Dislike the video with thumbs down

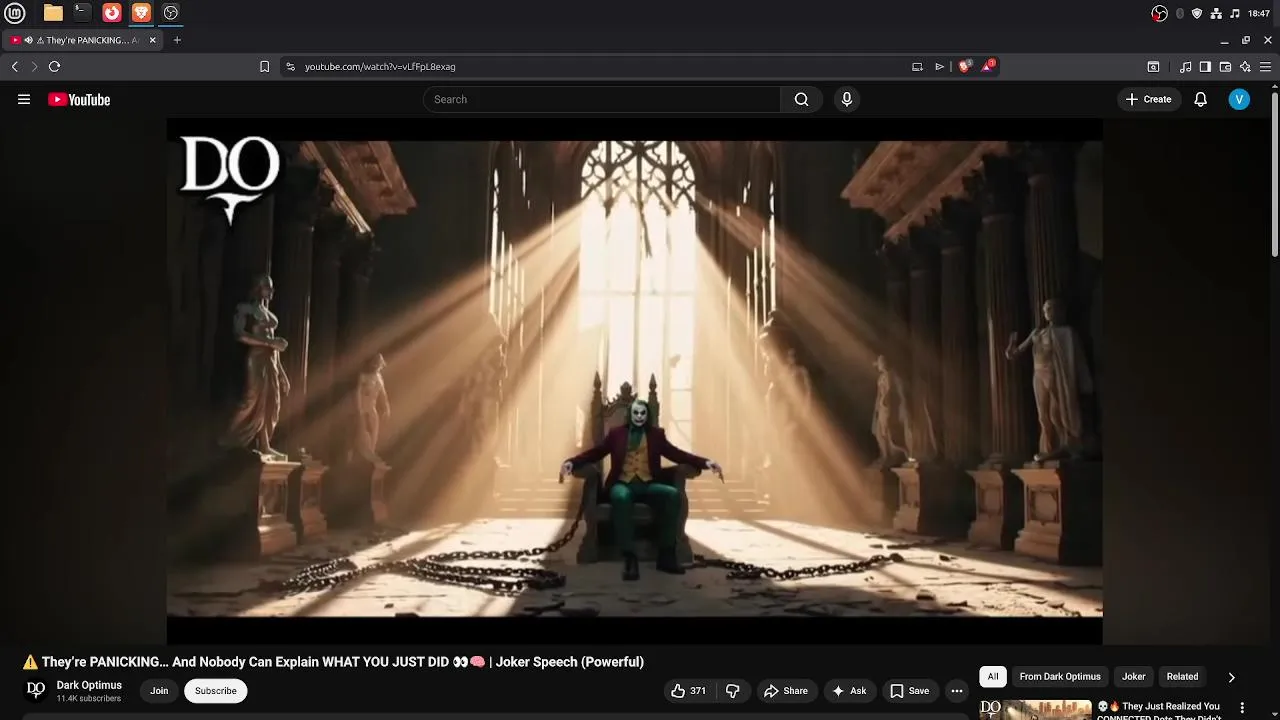pos(732,691)
